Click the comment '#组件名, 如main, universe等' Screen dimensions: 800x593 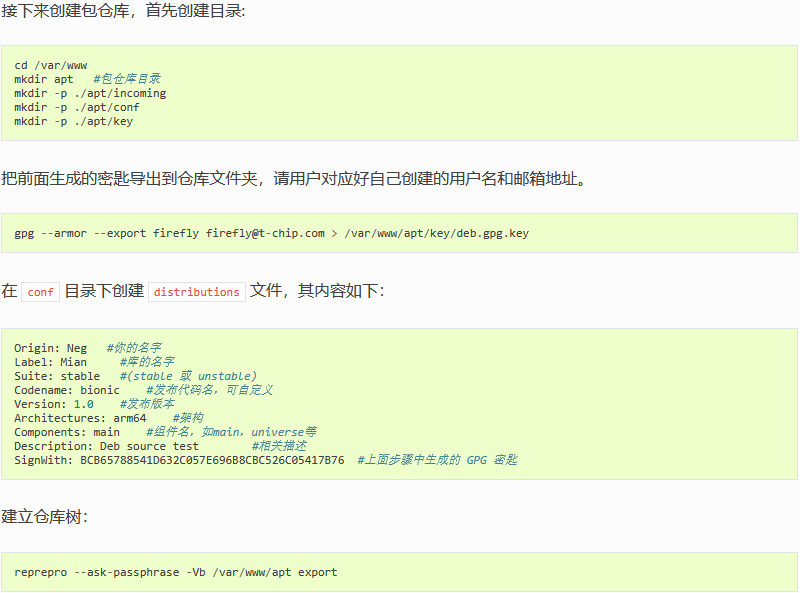(232, 432)
